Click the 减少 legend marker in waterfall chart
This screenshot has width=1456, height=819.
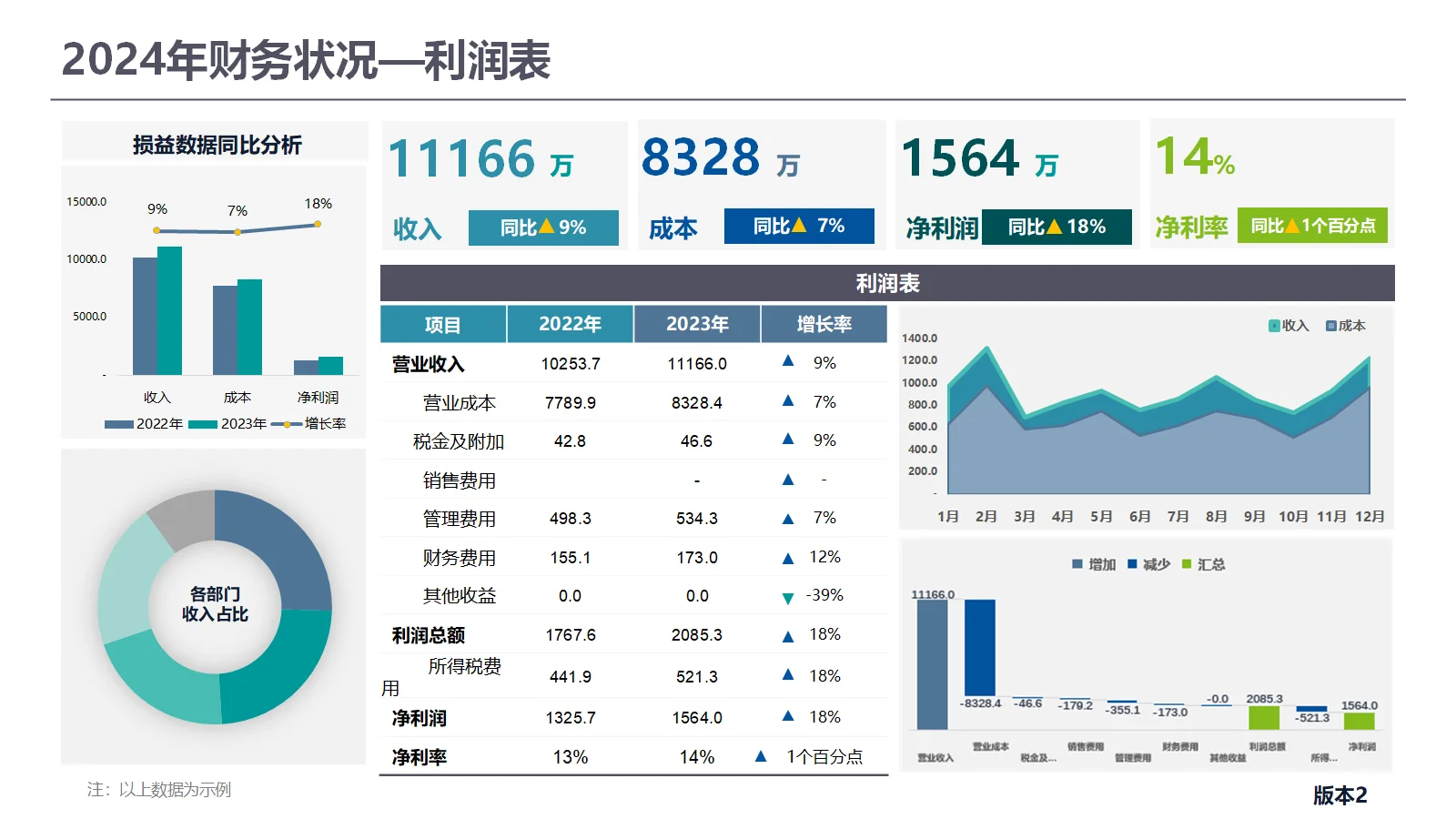pyautogui.click(x=1132, y=564)
